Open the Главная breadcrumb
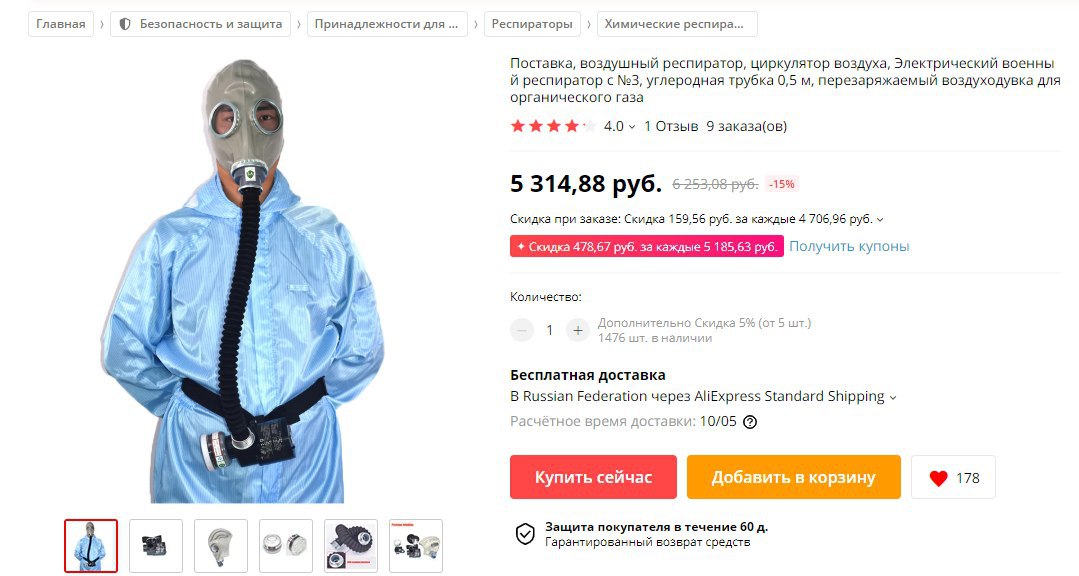 (61, 24)
